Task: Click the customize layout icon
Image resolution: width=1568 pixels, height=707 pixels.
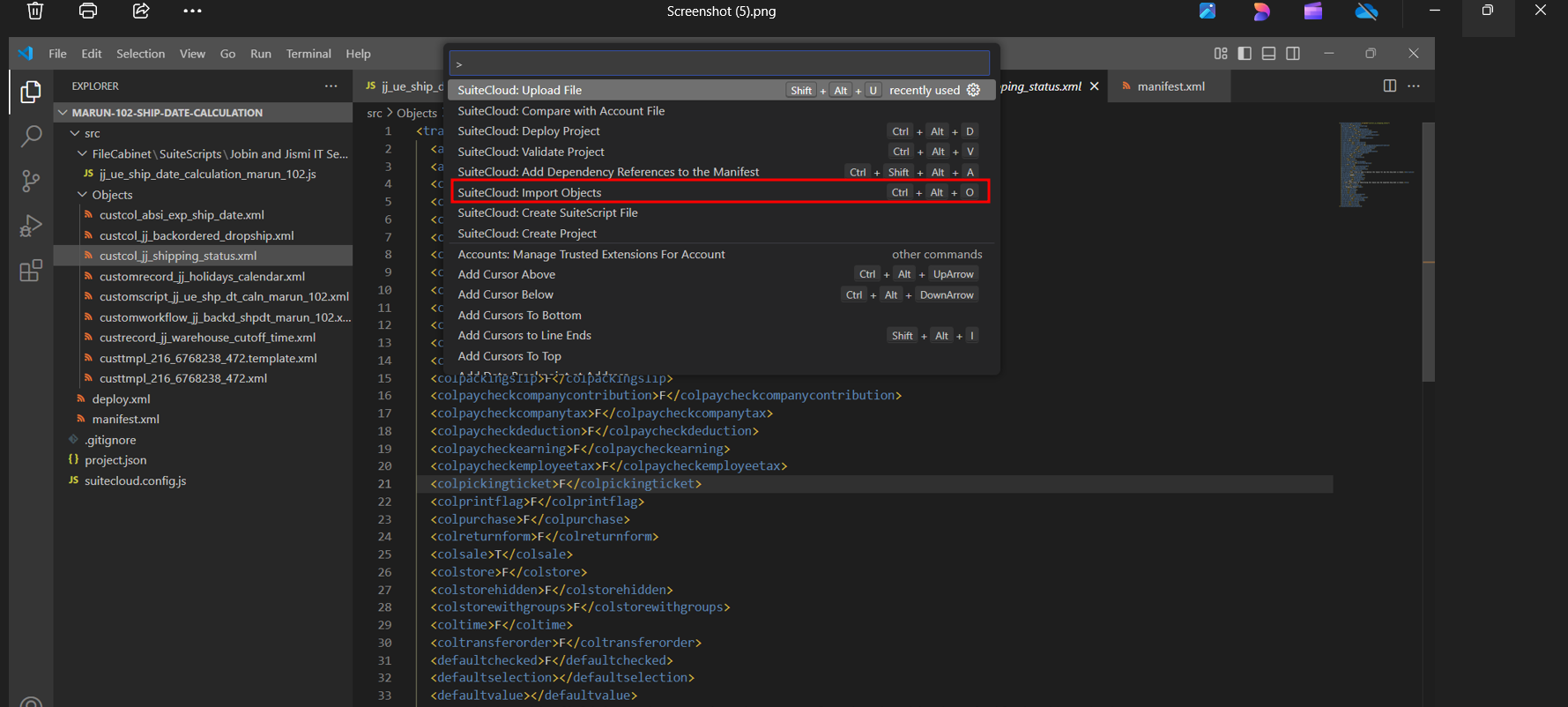Action: coord(1220,54)
